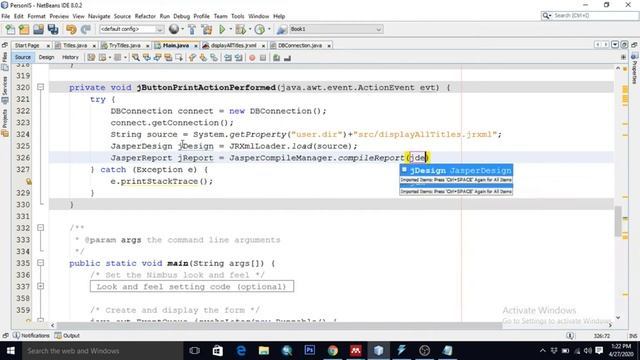Click the New Project toolbar icon
Image resolution: width=640 pixels, height=360 pixels.
pyautogui.click(x=24, y=29)
